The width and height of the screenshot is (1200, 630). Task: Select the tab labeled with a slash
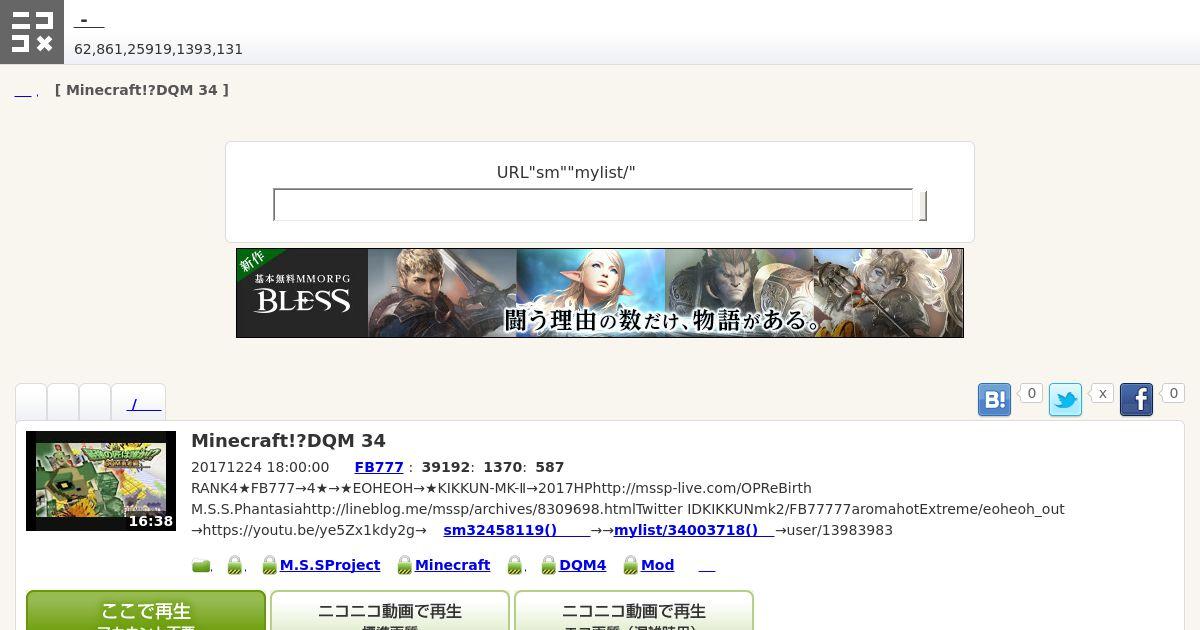click(x=138, y=403)
